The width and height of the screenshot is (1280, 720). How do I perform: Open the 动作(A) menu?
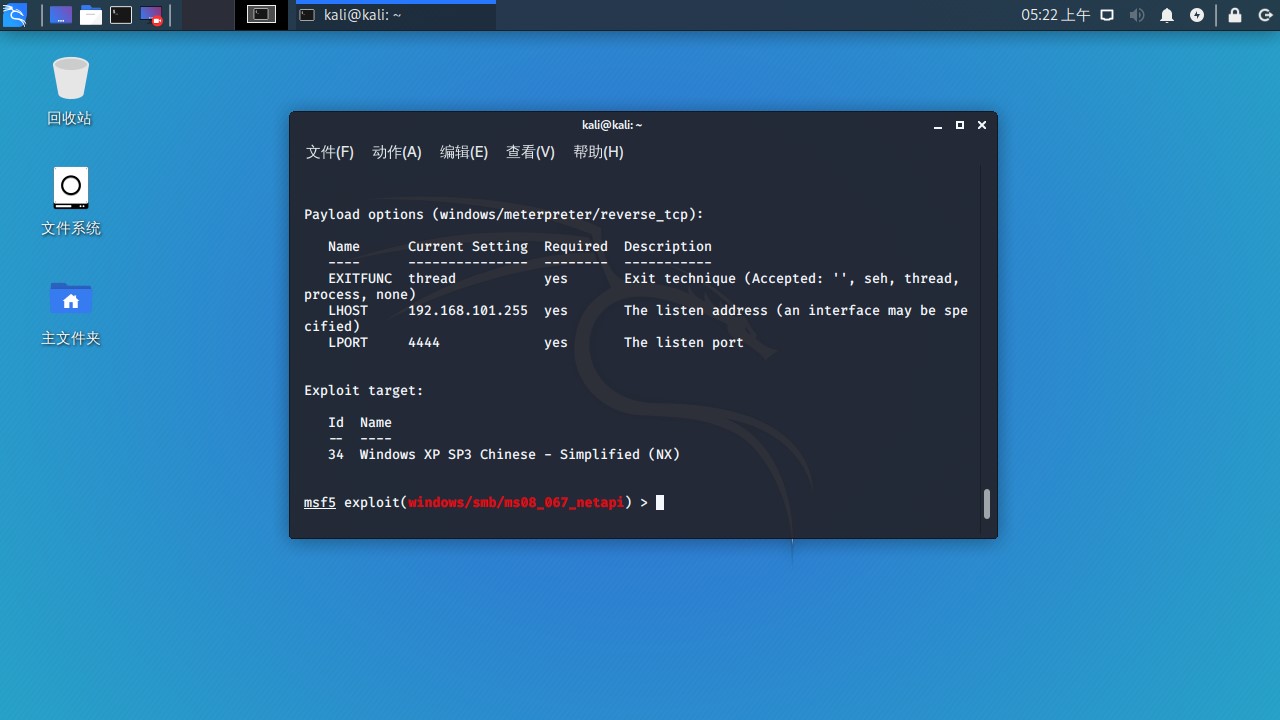click(397, 152)
